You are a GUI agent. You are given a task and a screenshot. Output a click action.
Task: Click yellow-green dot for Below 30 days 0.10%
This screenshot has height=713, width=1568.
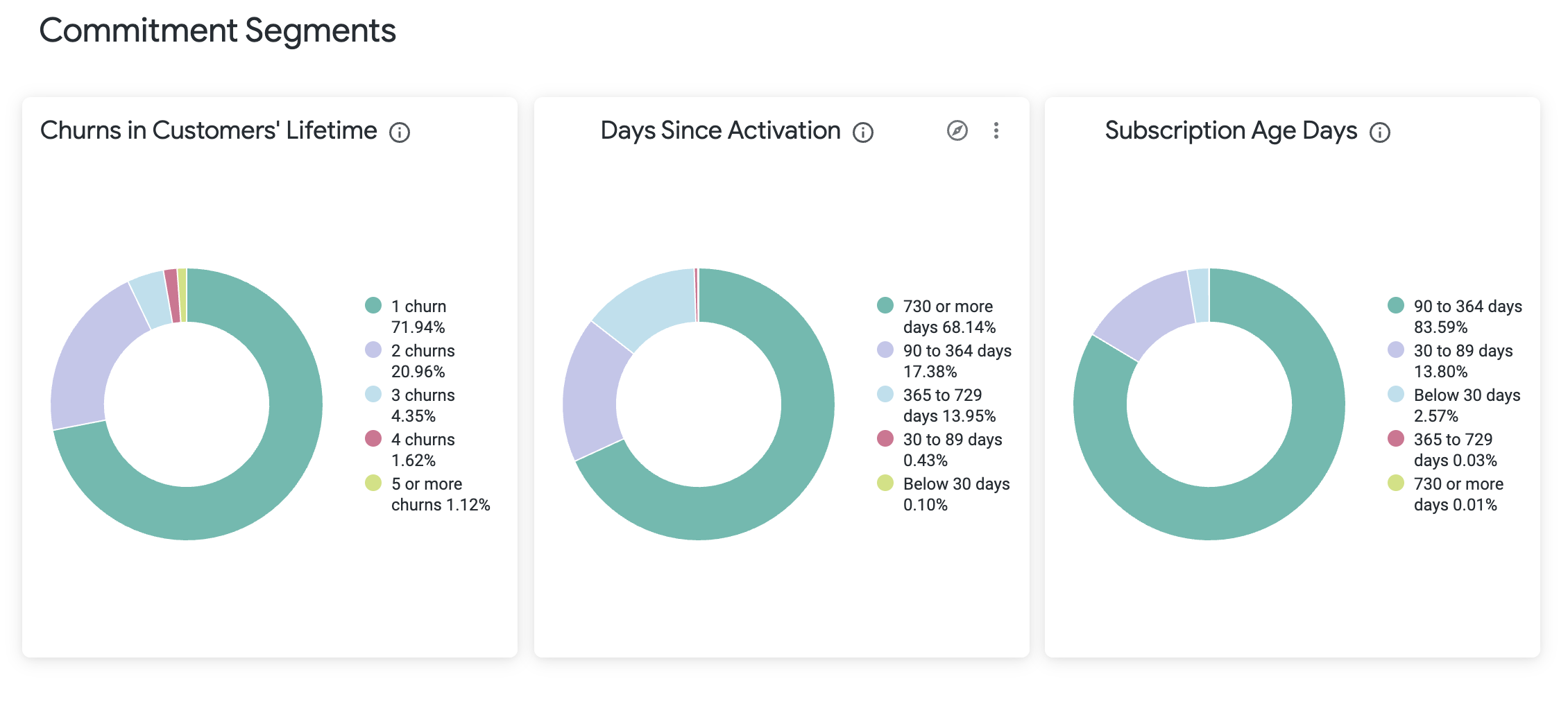pos(885,483)
